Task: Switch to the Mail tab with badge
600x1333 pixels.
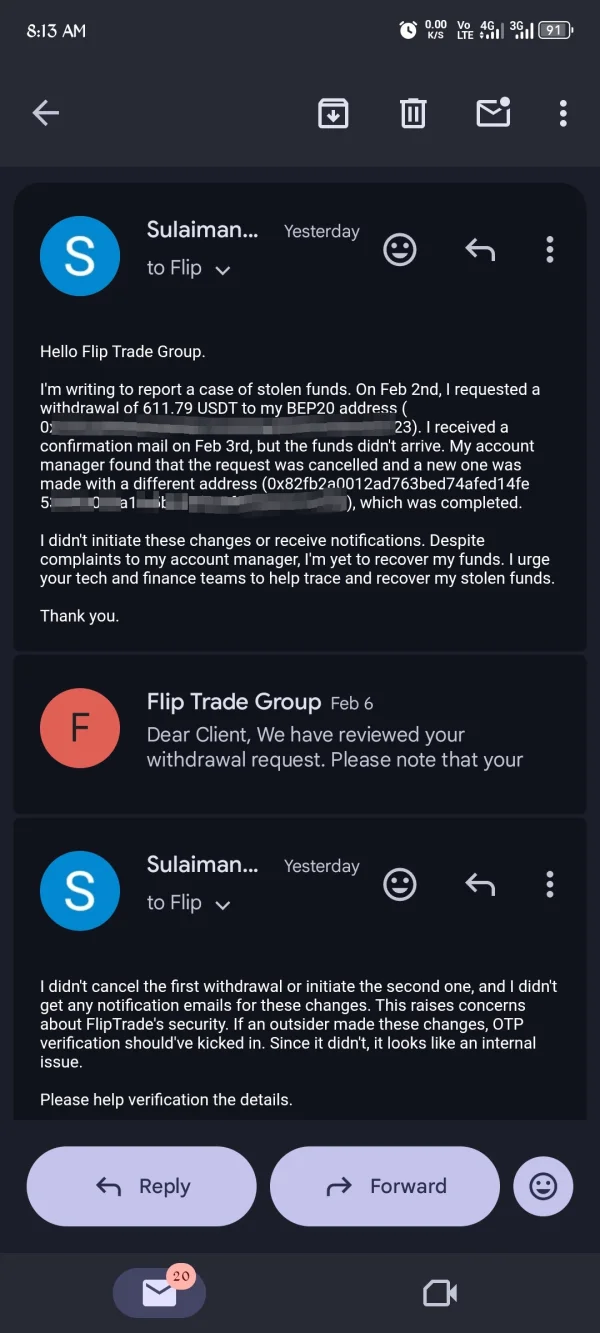Action: point(159,1293)
